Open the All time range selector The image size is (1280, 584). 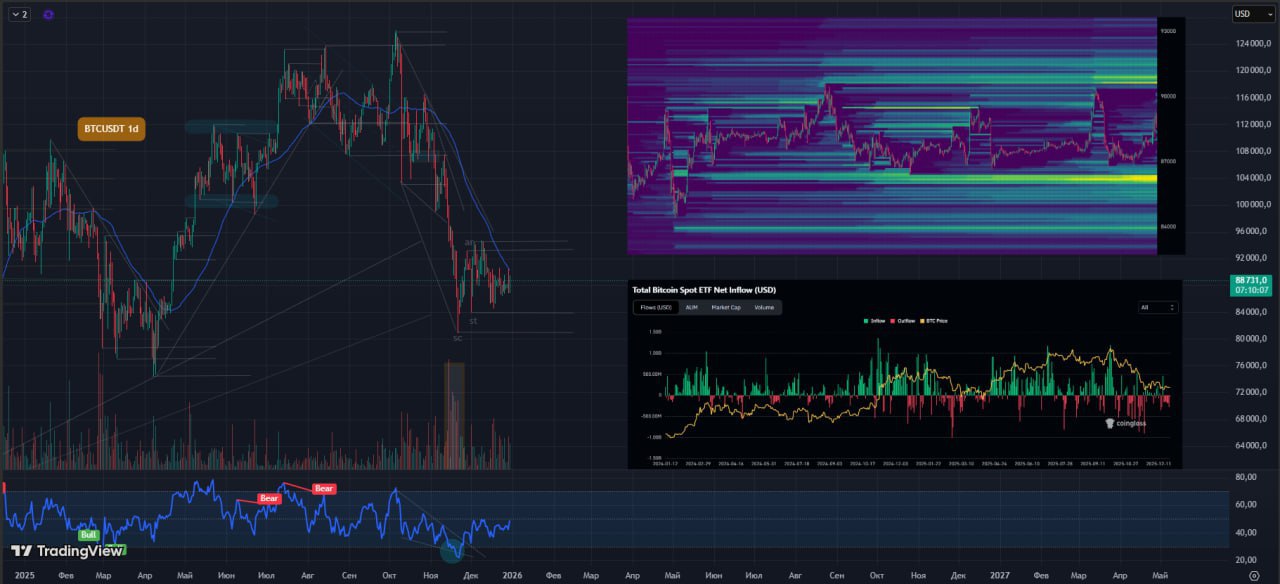[x=1158, y=308]
